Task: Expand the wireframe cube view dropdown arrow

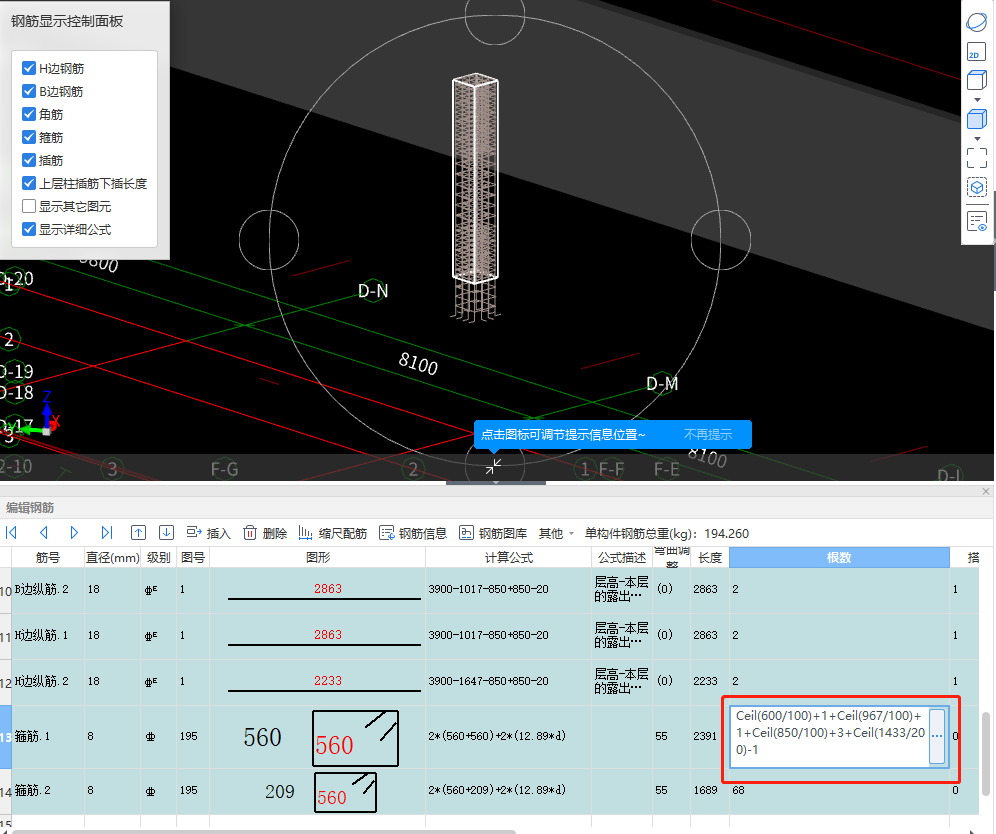Action: (x=977, y=100)
